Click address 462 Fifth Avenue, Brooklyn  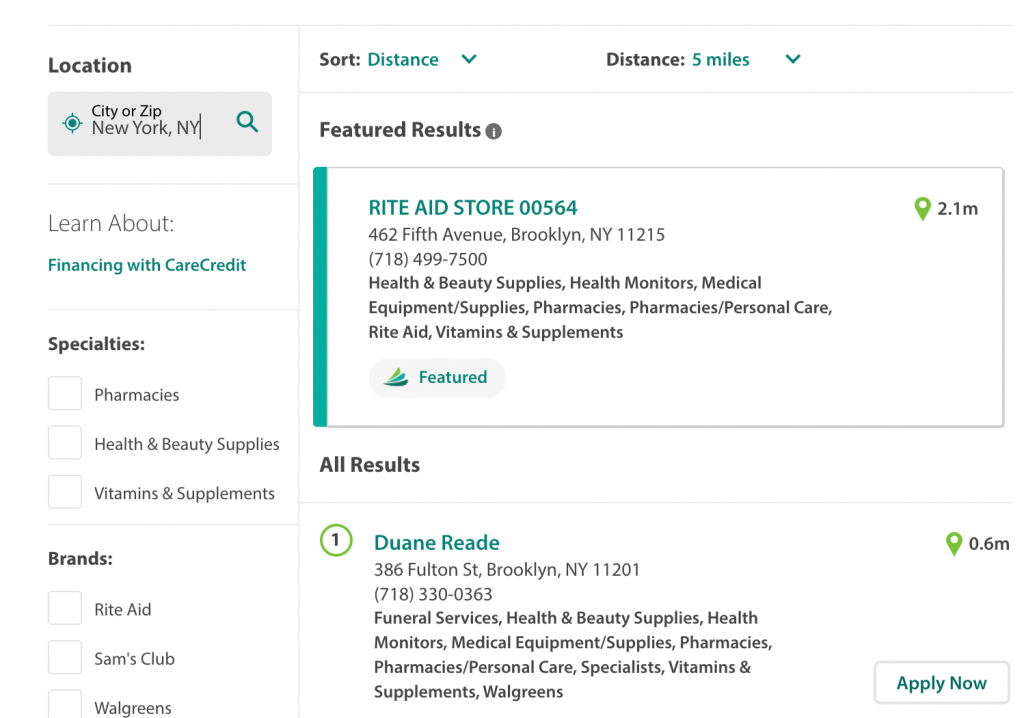[x=517, y=235]
